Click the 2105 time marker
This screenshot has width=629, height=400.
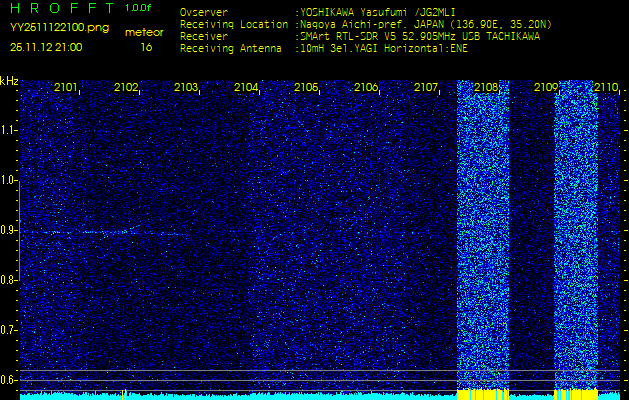(x=306, y=87)
